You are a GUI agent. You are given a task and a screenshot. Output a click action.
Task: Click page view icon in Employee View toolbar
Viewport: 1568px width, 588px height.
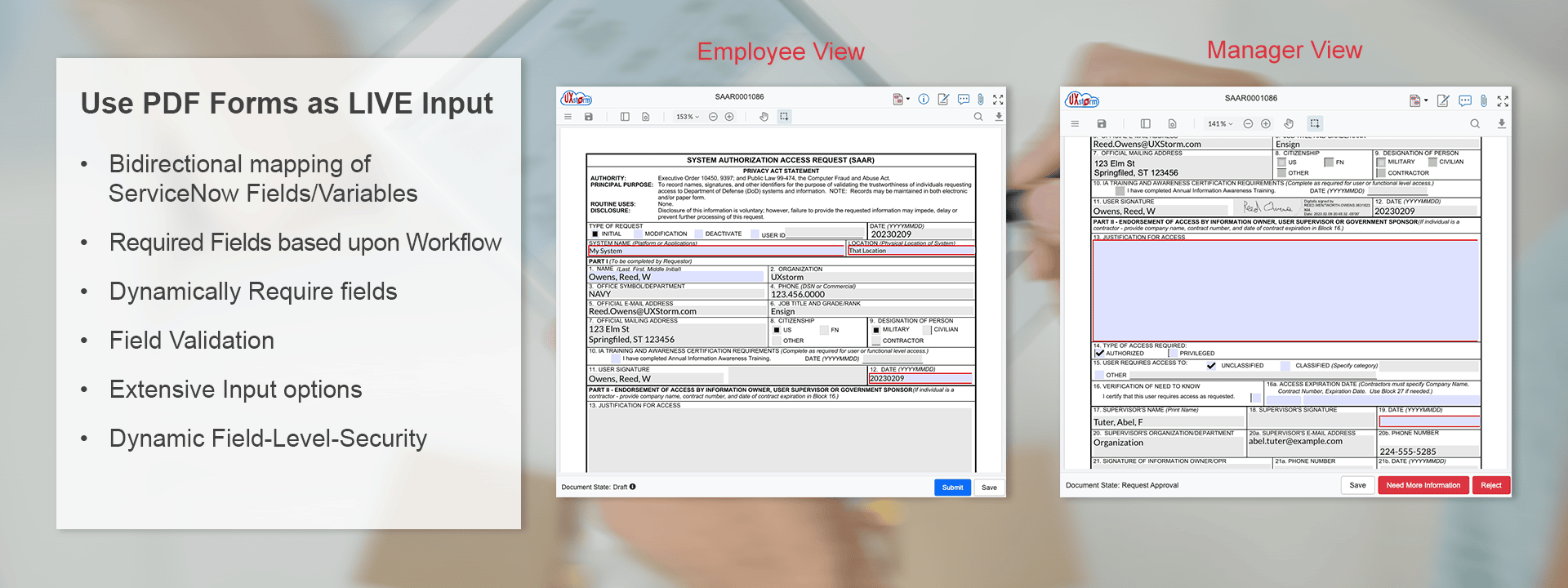pos(646,117)
